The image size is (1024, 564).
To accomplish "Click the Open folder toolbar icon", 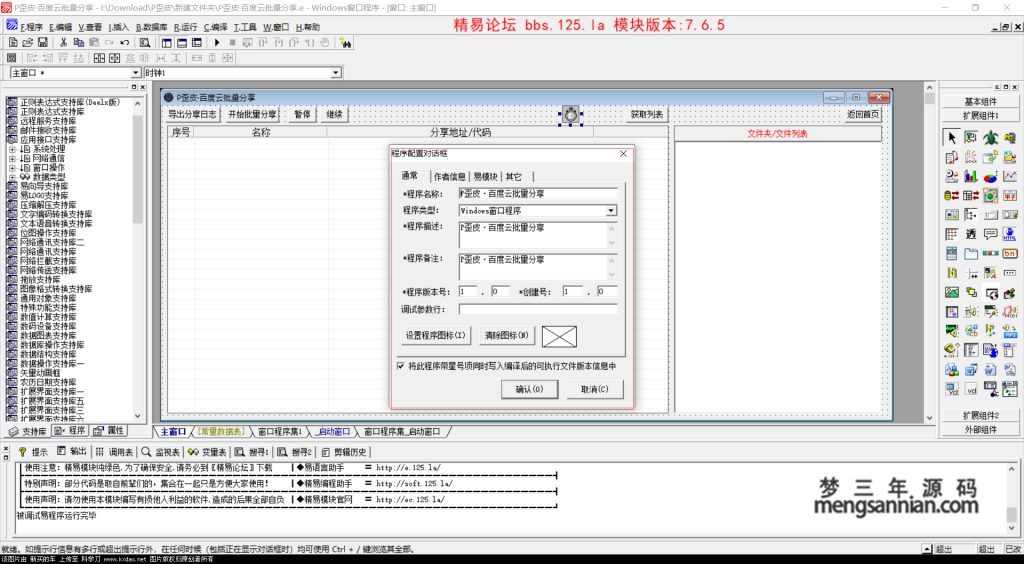I will (27, 42).
